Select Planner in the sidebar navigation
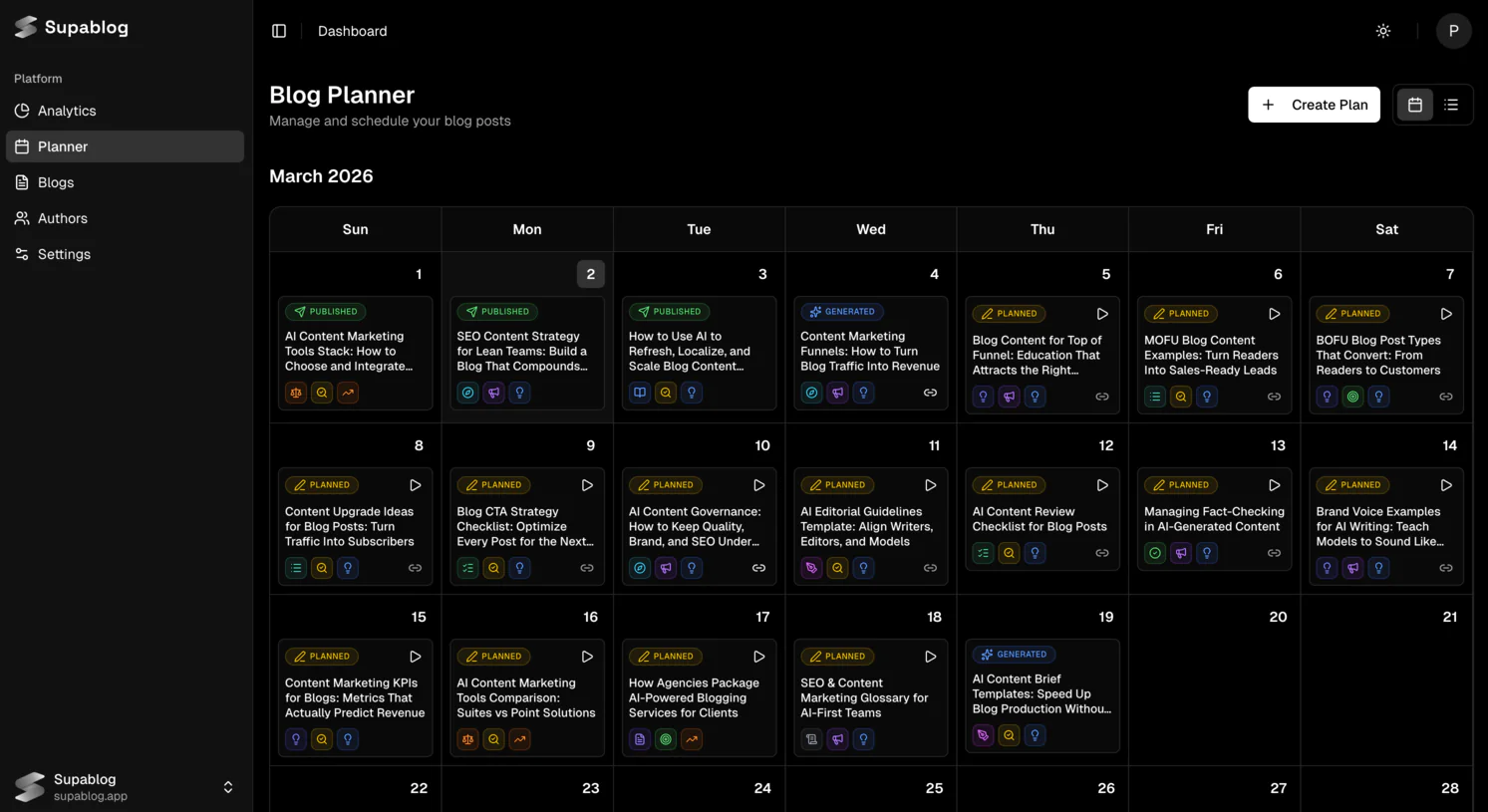The width and height of the screenshot is (1488, 812). [63, 146]
